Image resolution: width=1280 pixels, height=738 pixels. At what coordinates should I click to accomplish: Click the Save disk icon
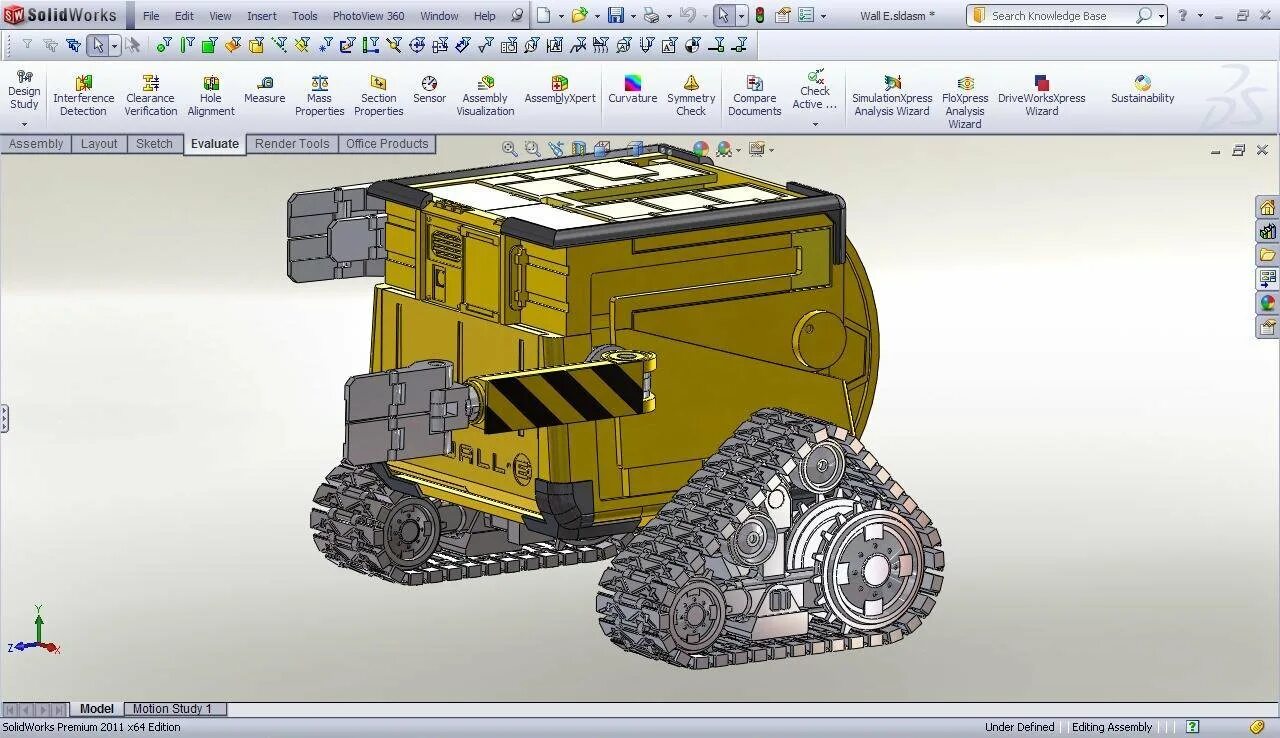tap(616, 15)
